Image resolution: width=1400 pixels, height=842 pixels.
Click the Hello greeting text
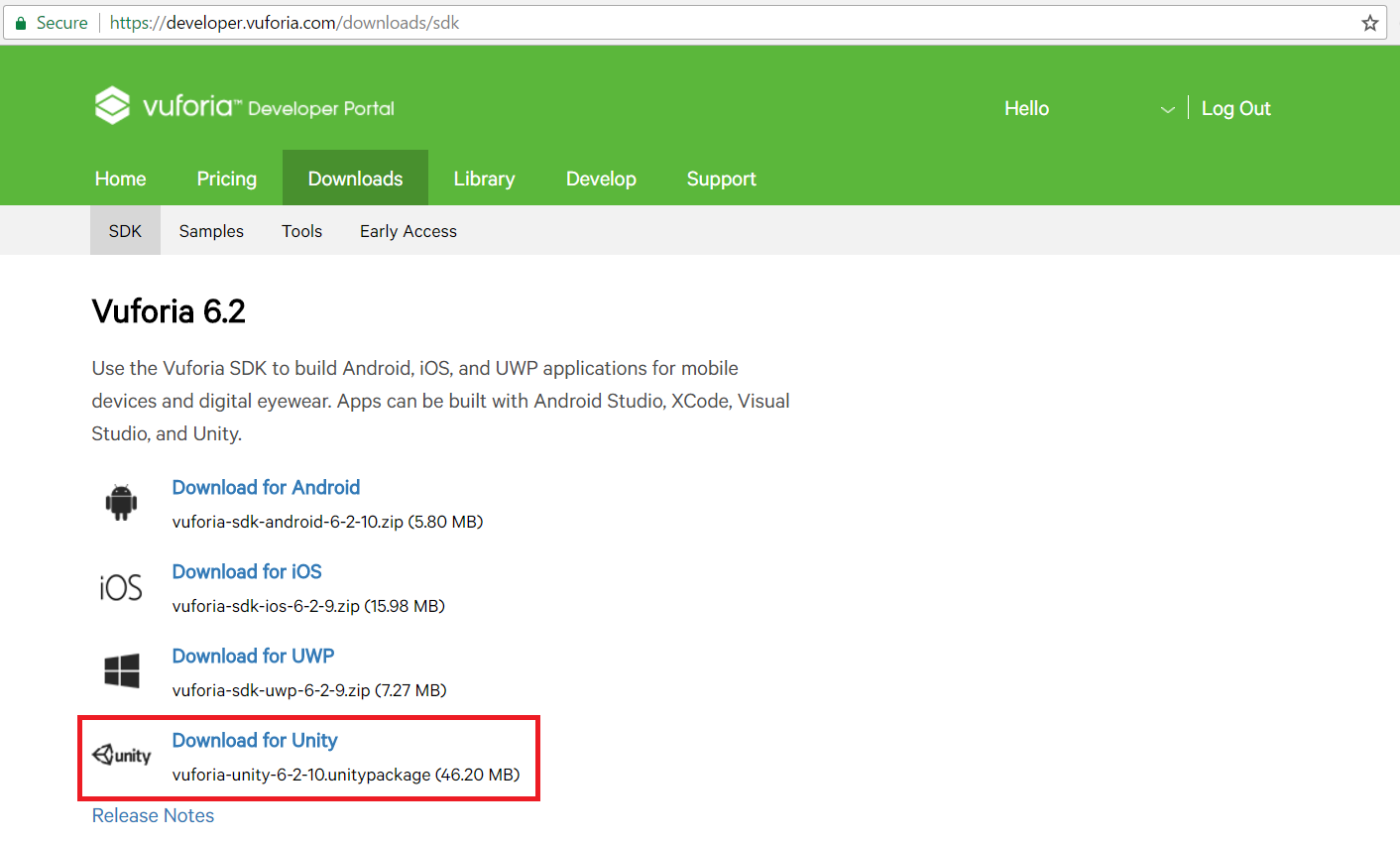(x=1026, y=108)
